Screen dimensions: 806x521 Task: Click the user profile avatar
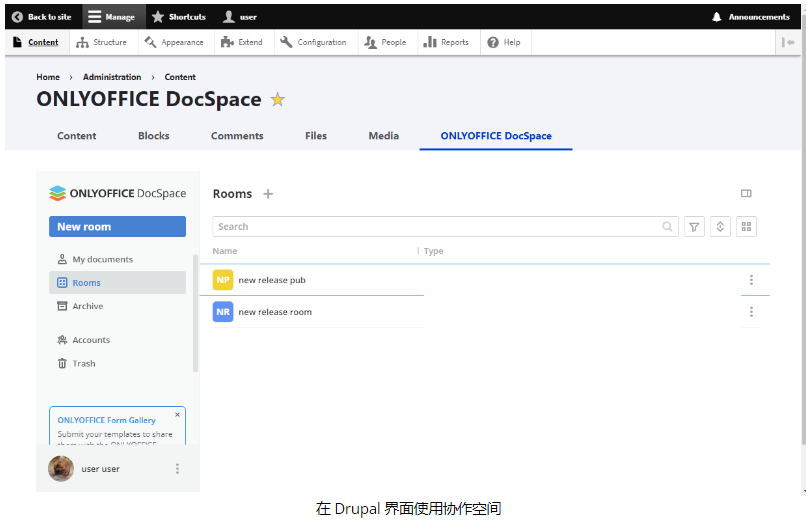(61, 469)
